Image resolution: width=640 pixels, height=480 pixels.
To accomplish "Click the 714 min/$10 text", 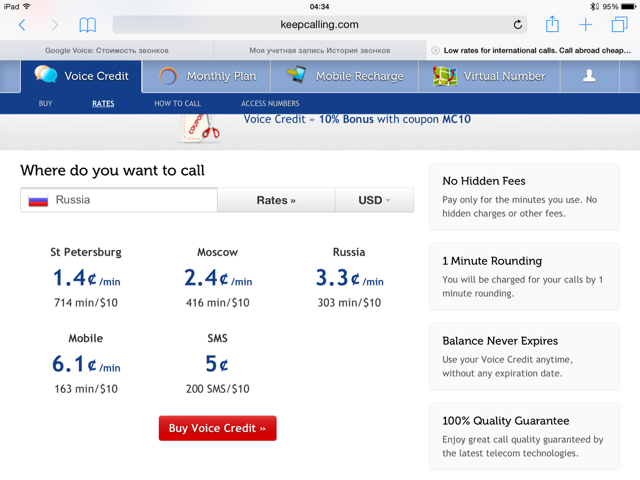I will coord(86,303).
